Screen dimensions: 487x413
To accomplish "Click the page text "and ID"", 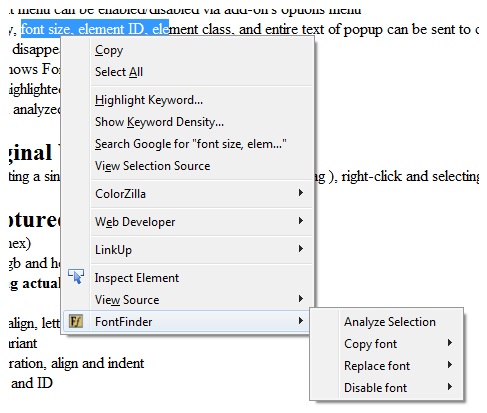I will point(32,383).
